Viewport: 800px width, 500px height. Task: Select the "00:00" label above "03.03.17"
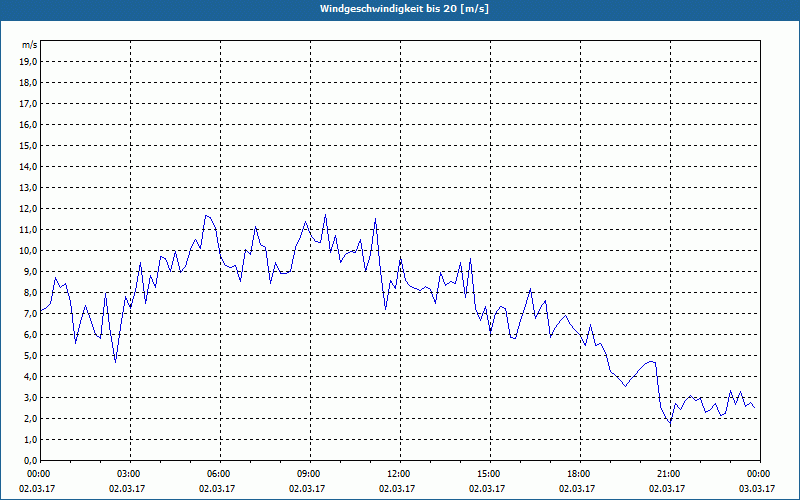tap(760, 474)
